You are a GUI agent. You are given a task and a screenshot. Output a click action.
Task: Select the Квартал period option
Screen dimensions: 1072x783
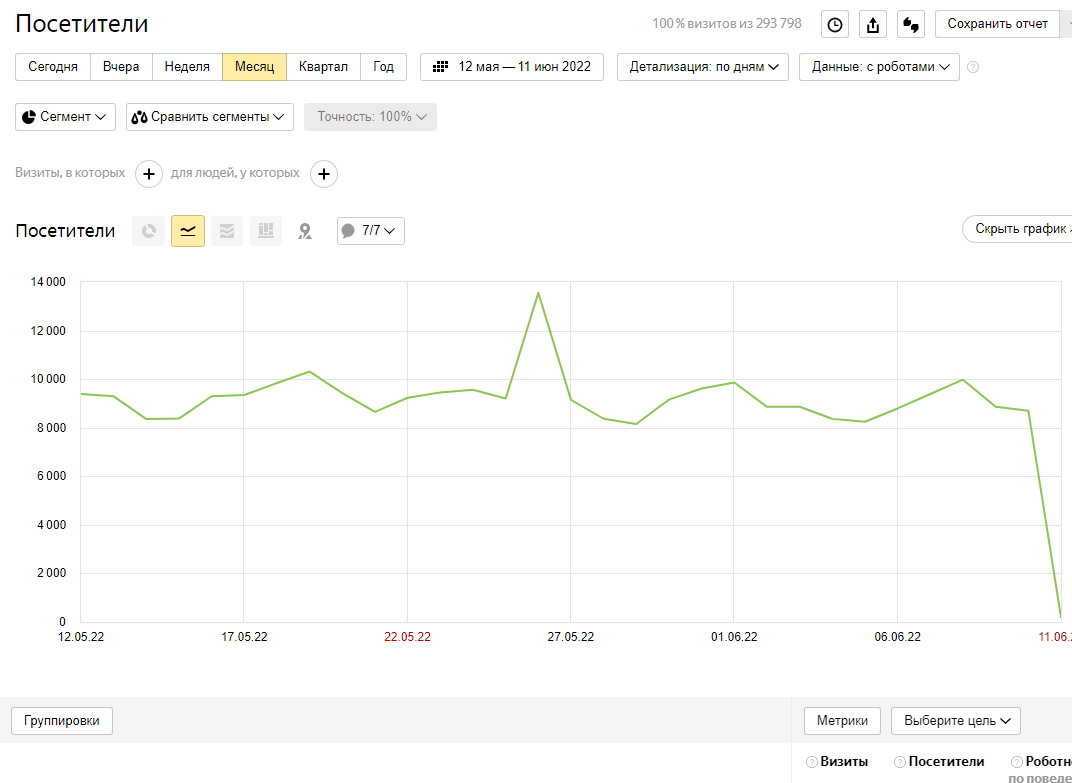[x=323, y=67]
